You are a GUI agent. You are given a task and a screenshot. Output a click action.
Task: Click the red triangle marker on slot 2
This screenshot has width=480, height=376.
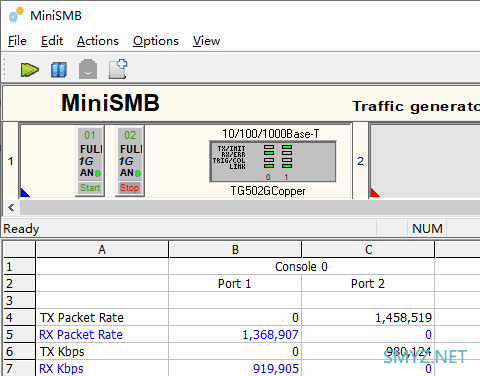(374, 193)
